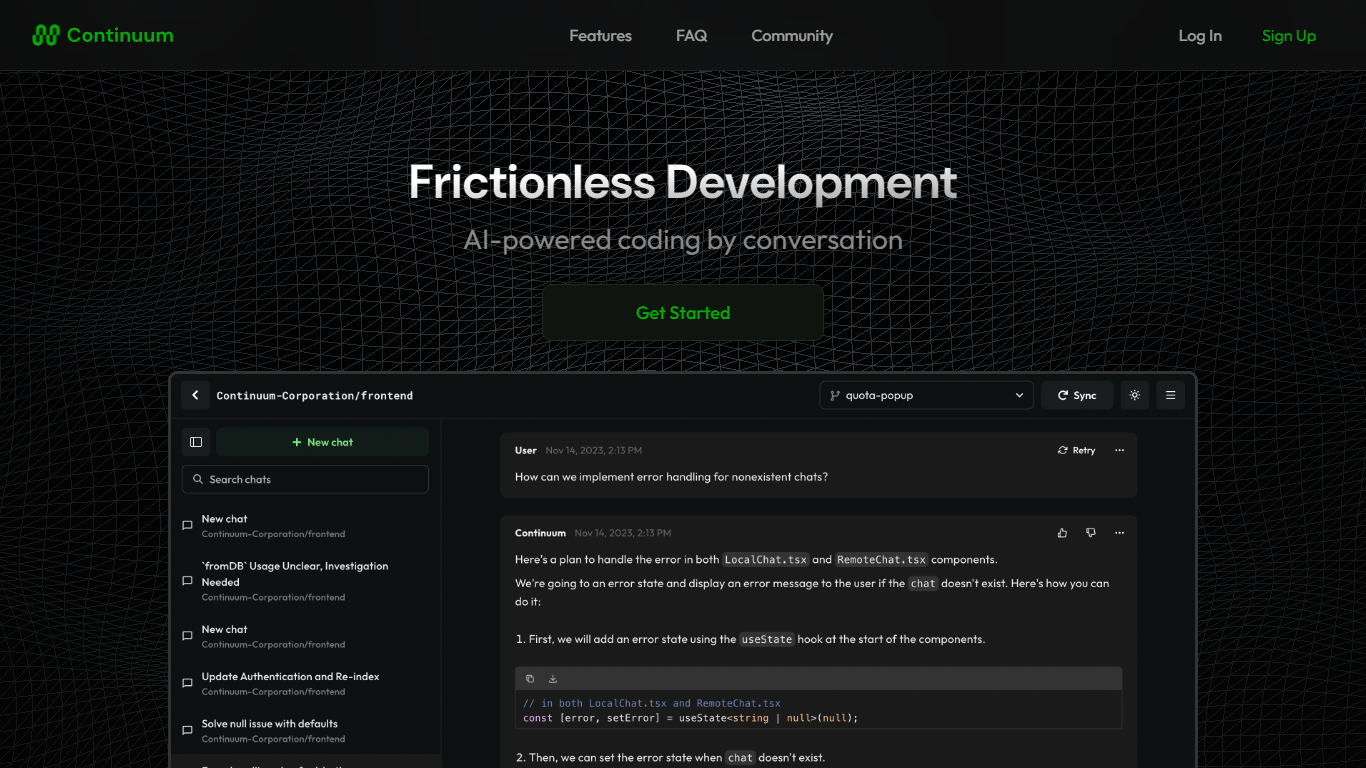Click the Frictionless Development headline
This screenshot has height=768, width=1366.
683,183
